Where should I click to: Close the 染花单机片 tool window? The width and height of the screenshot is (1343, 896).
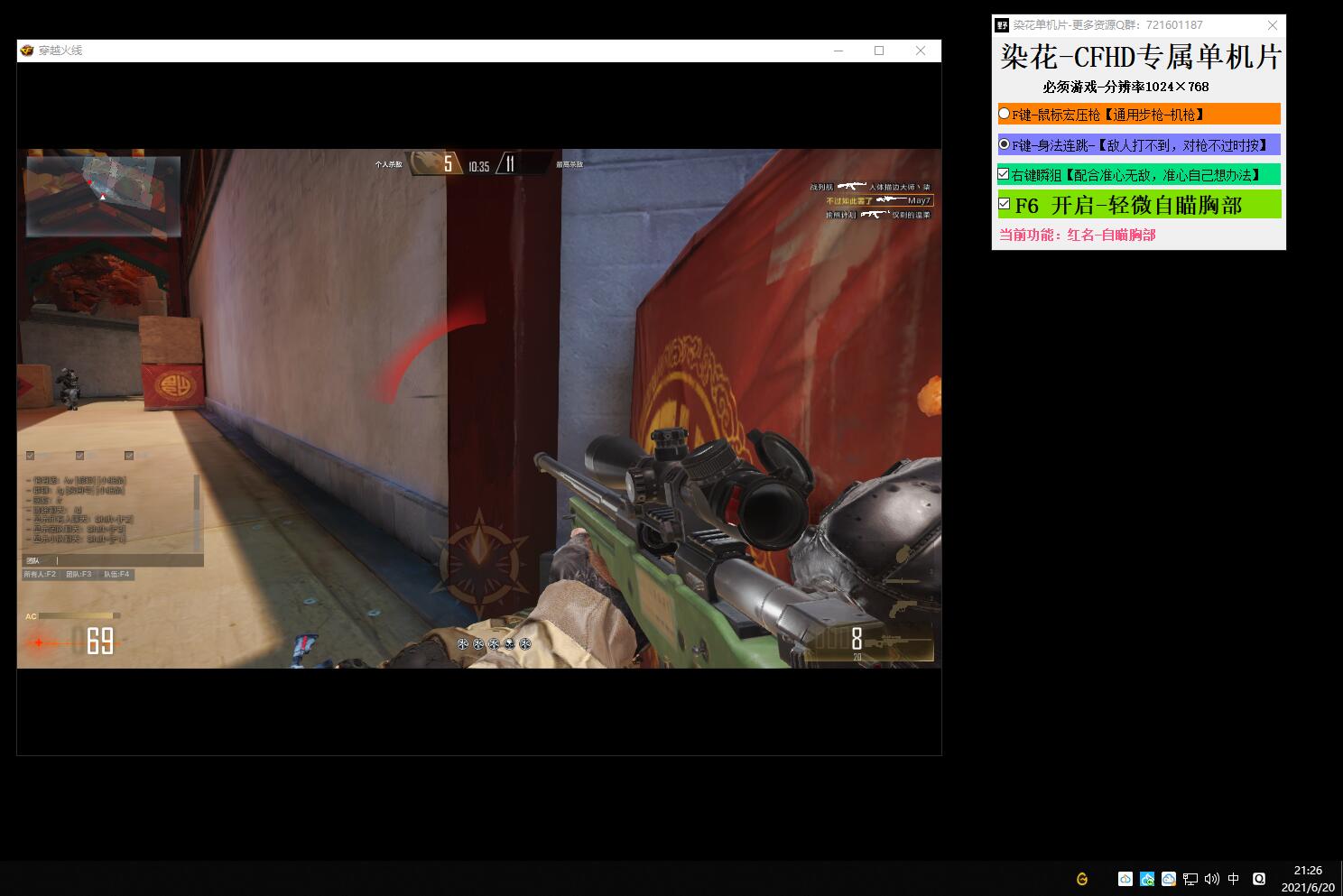click(1273, 25)
